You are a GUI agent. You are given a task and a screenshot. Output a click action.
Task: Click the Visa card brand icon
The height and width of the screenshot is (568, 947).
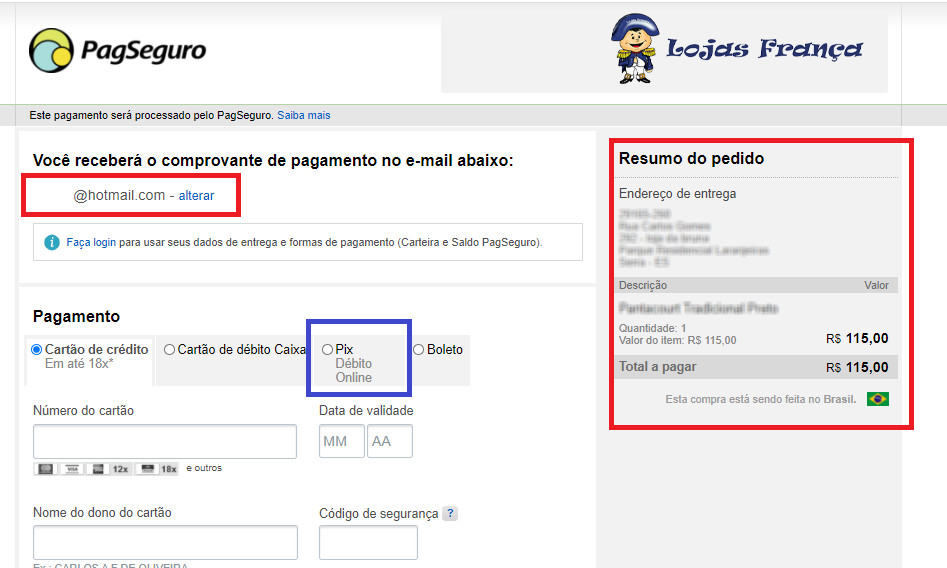click(72, 469)
